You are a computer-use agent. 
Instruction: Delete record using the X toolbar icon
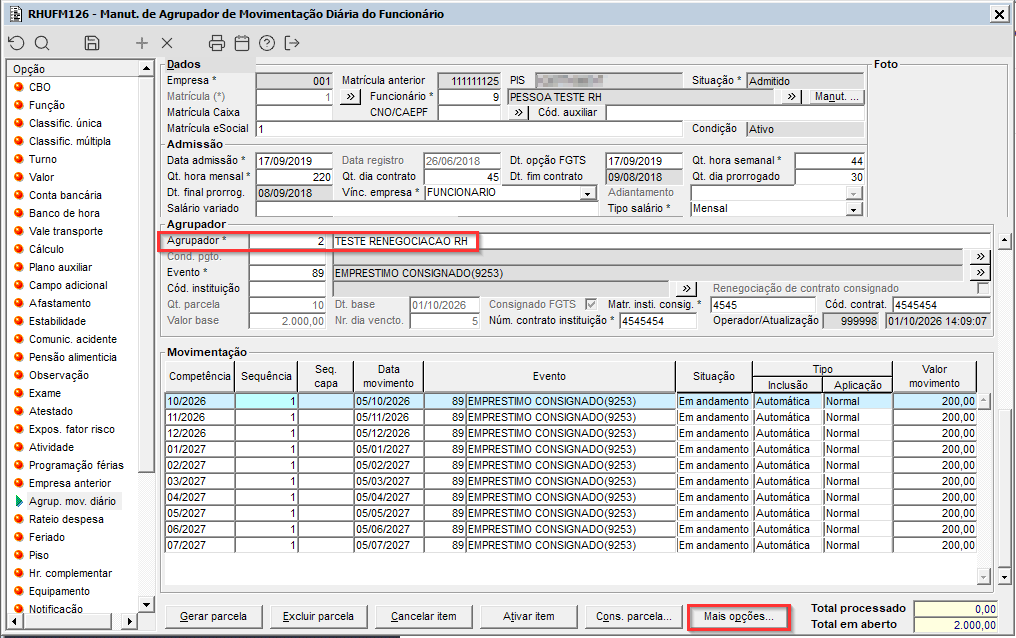[x=167, y=43]
